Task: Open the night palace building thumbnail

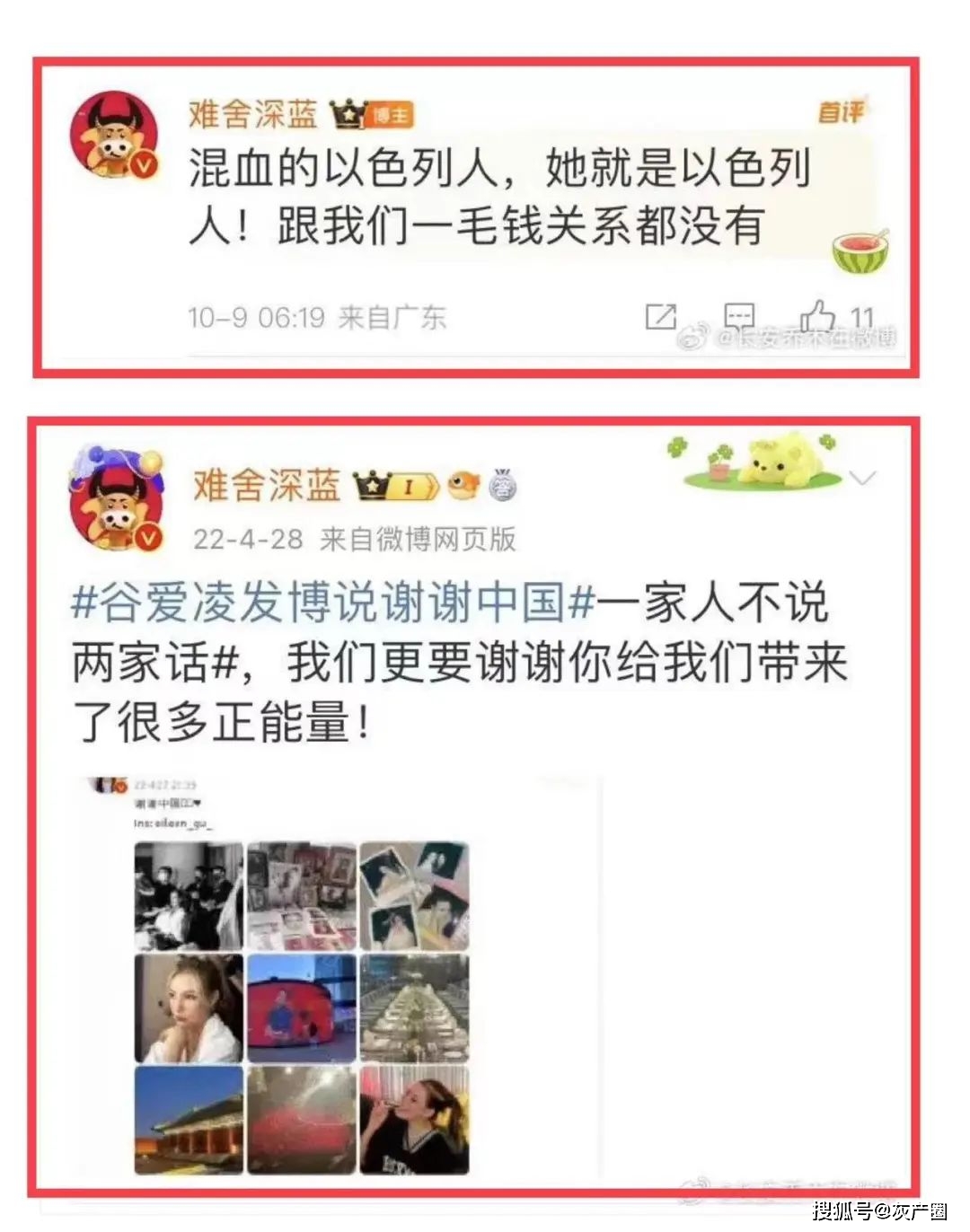Action: click(189, 1121)
